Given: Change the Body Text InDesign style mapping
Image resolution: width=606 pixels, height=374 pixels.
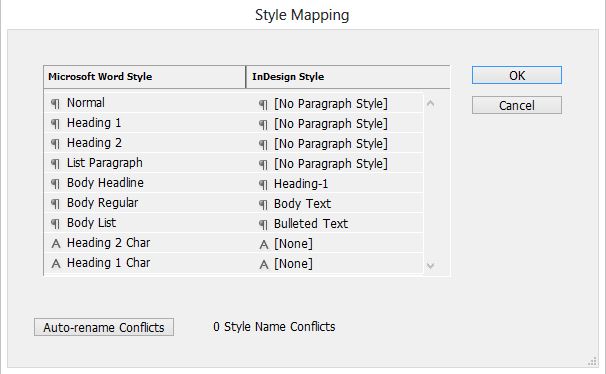Looking at the screenshot, I should (x=302, y=204).
